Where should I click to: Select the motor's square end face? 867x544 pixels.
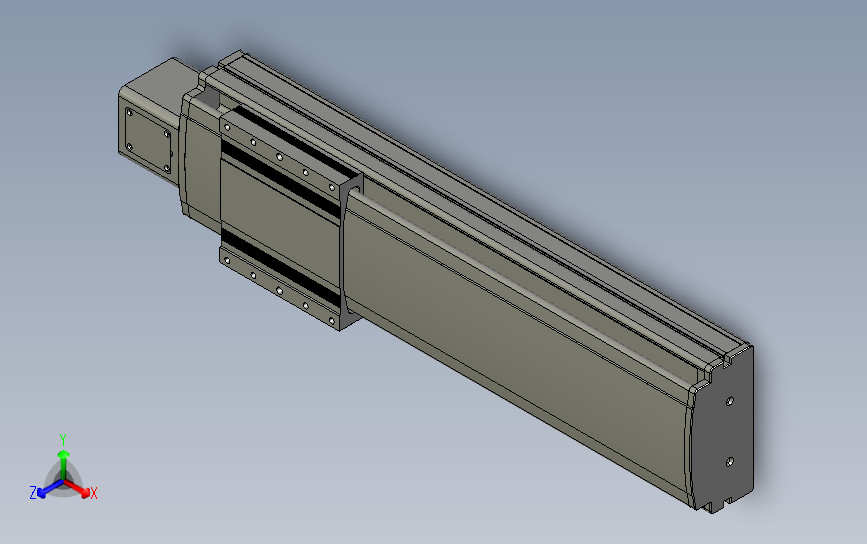(148, 140)
